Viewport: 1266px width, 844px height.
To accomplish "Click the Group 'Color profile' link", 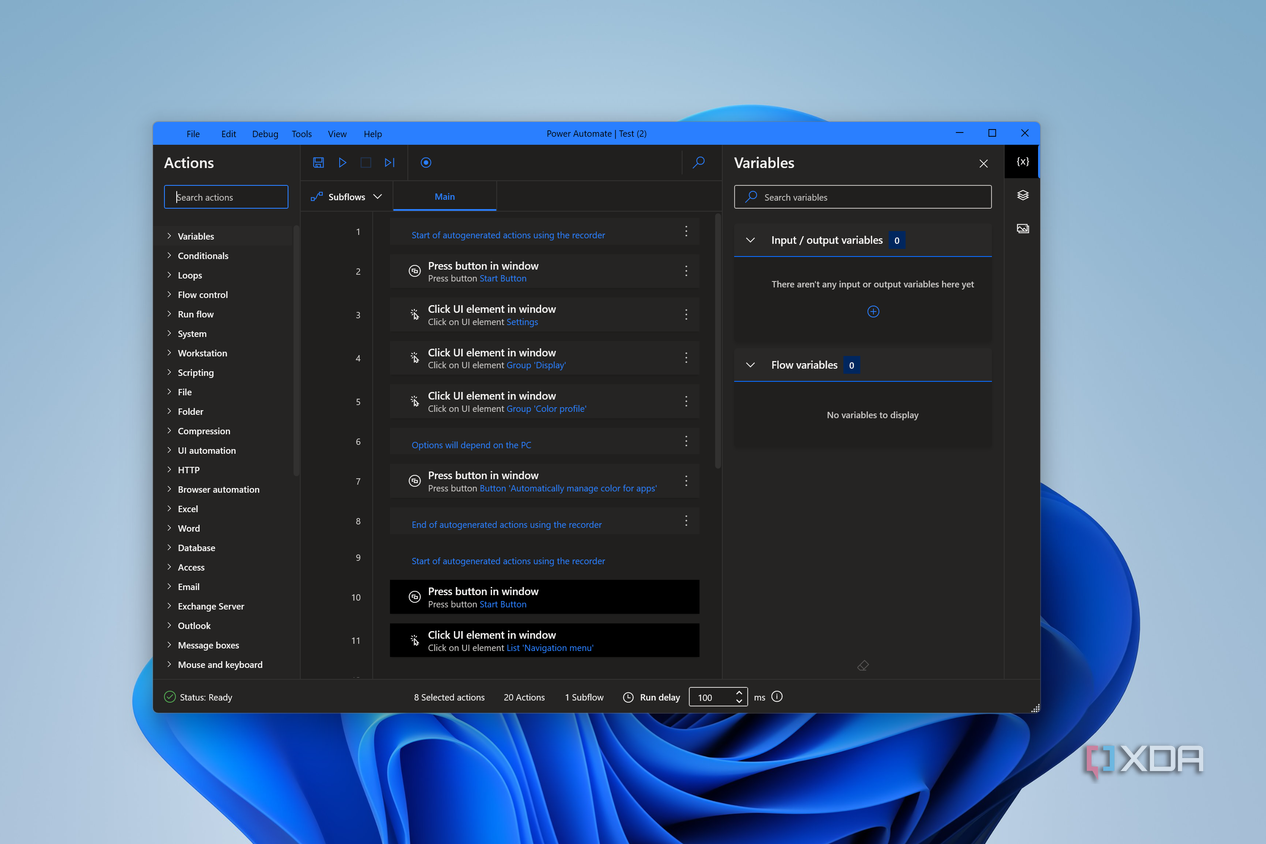I will click(546, 408).
